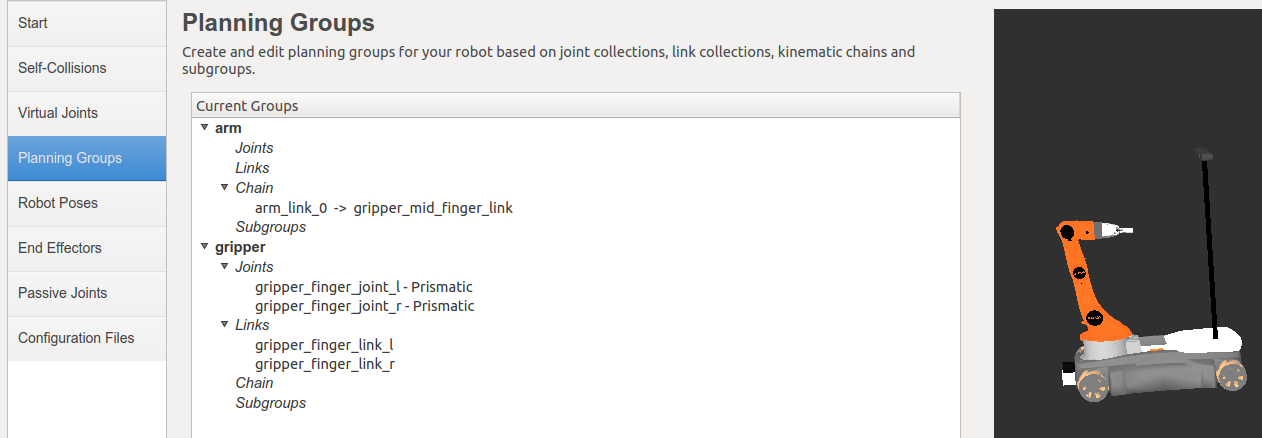The image size is (1262, 438).
Task: Select arm_link_0 -> gripper_mid_finger_link chain entry
Action: pyautogui.click(x=384, y=208)
